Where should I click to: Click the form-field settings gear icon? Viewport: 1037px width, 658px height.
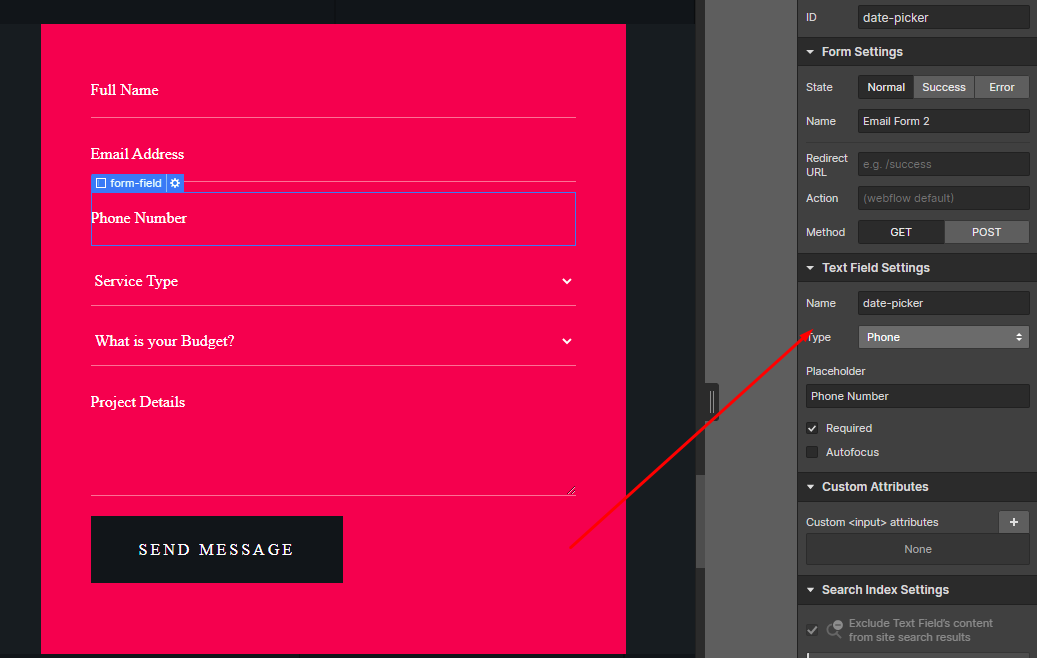[x=175, y=184]
